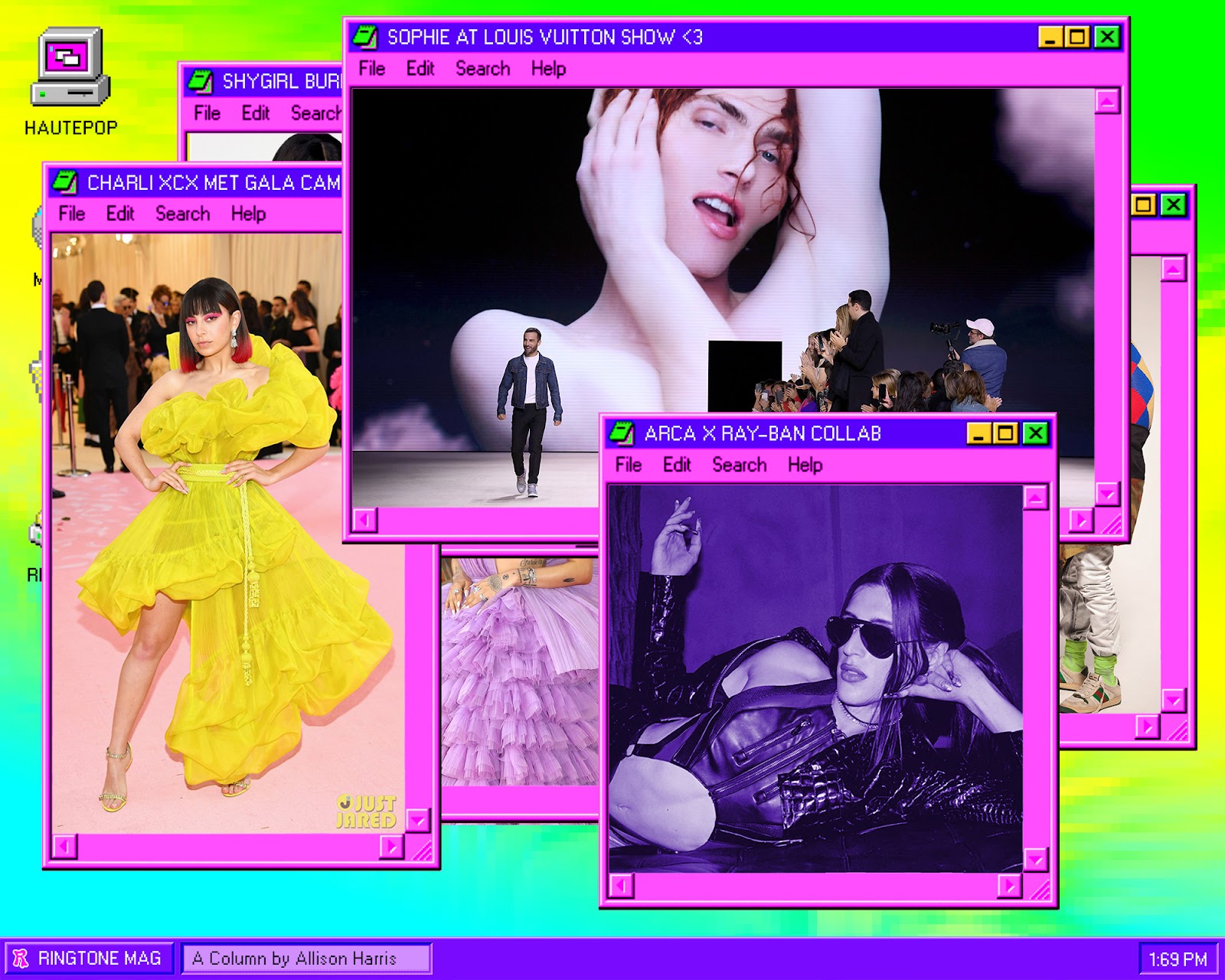Click the down scroll arrow in the SOPHIE window
Viewport: 1225px width, 980px height.
tap(1107, 494)
